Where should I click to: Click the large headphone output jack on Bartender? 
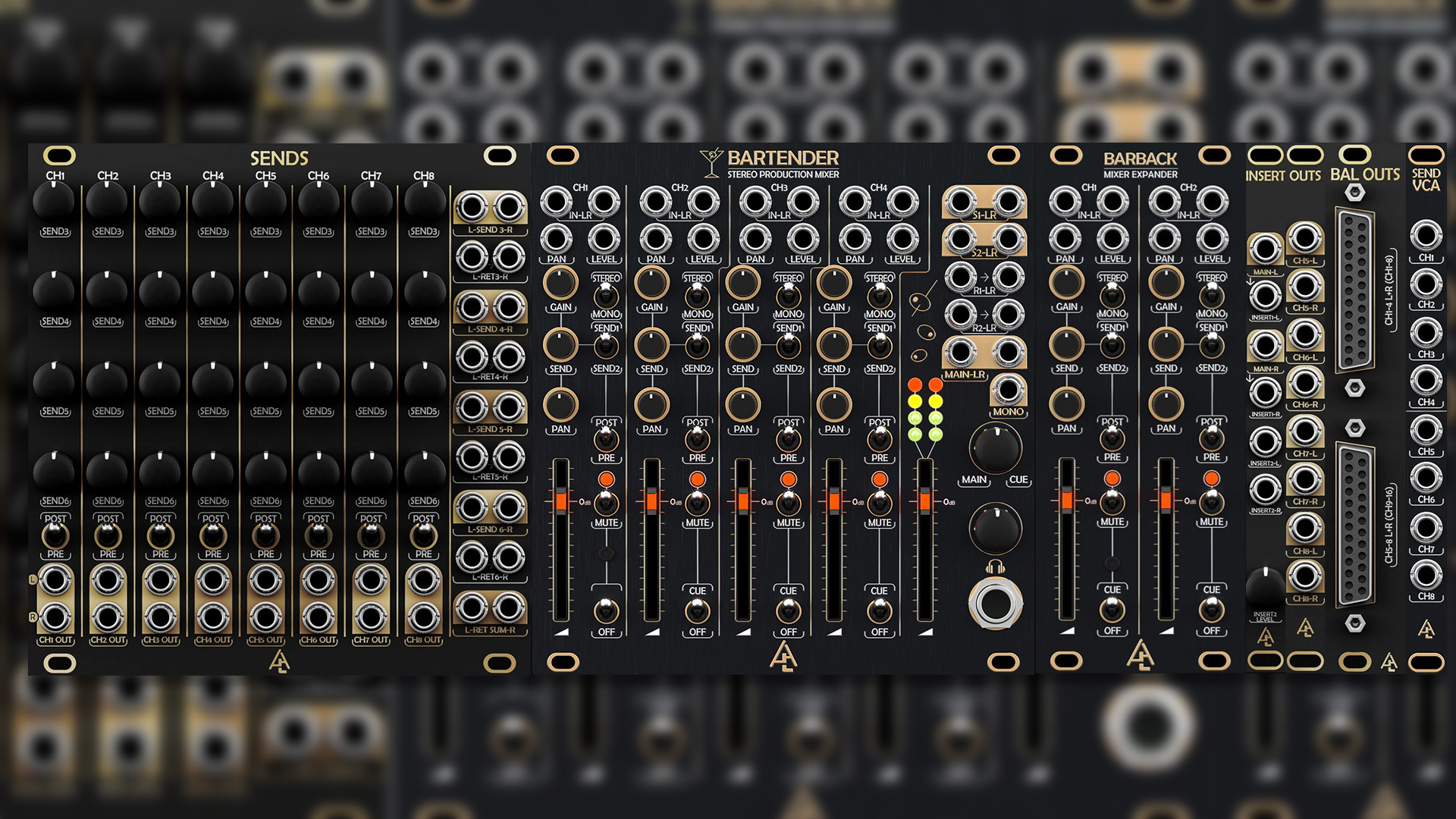(x=995, y=604)
